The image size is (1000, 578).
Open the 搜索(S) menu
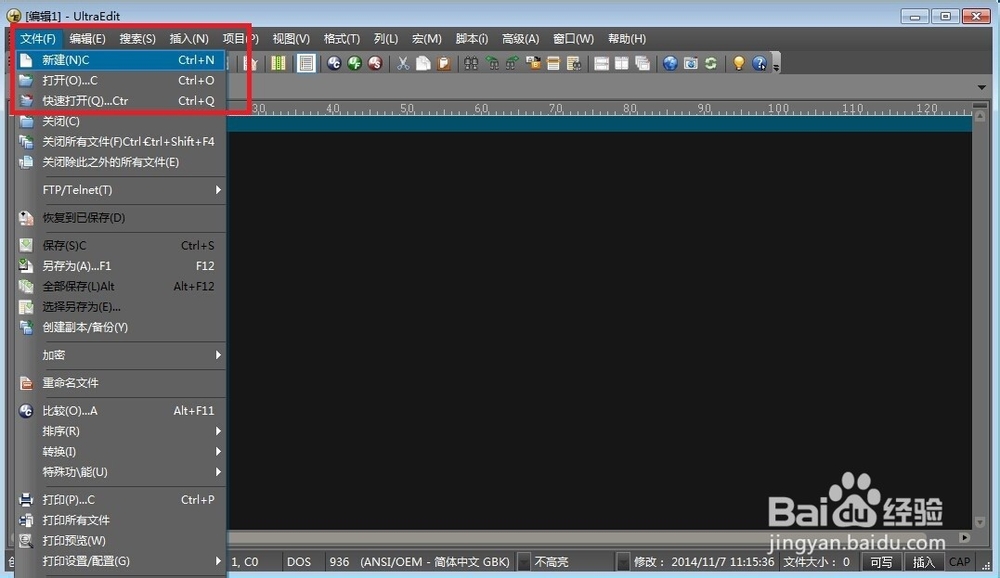pos(137,39)
